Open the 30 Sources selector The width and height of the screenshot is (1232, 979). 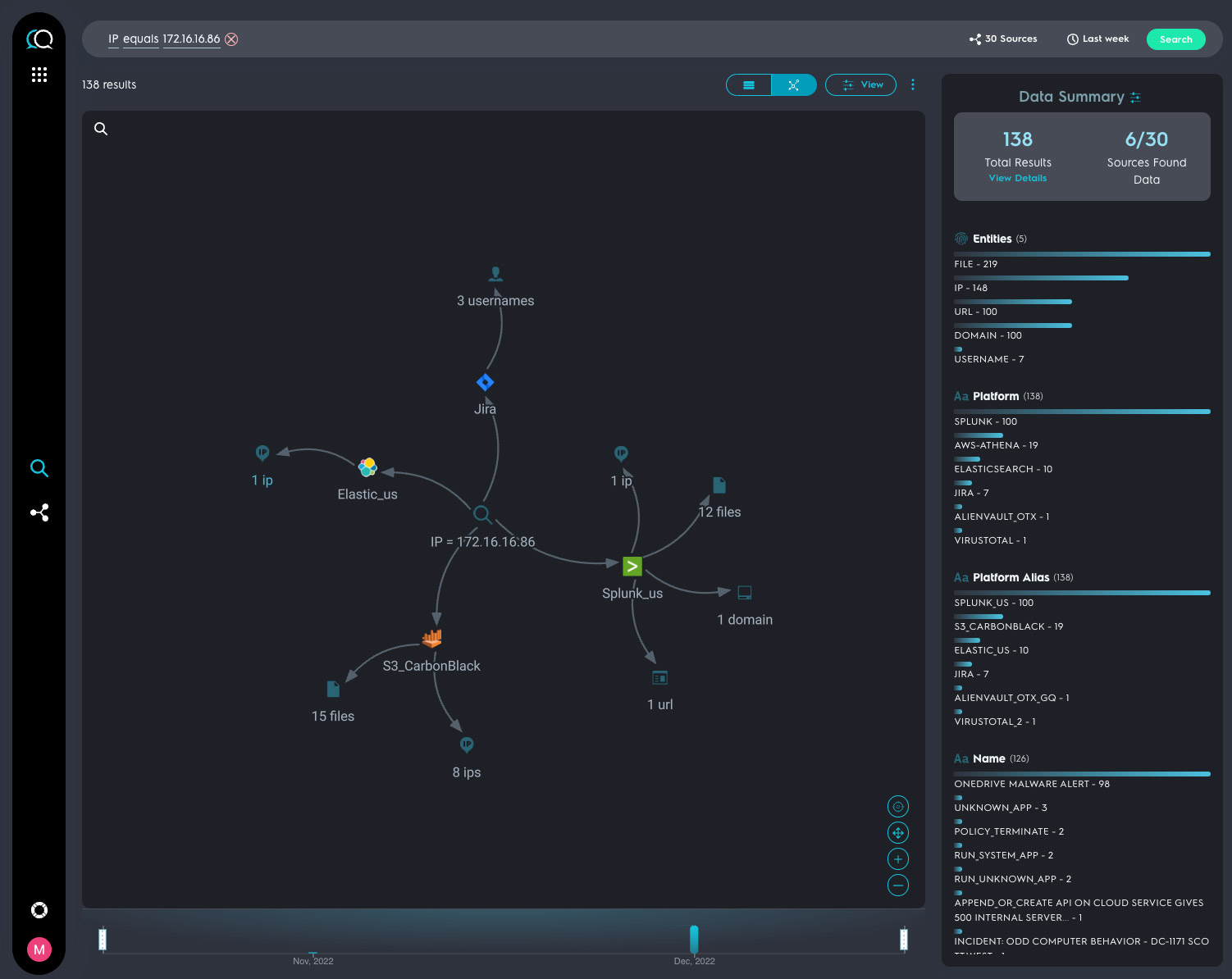1003,39
